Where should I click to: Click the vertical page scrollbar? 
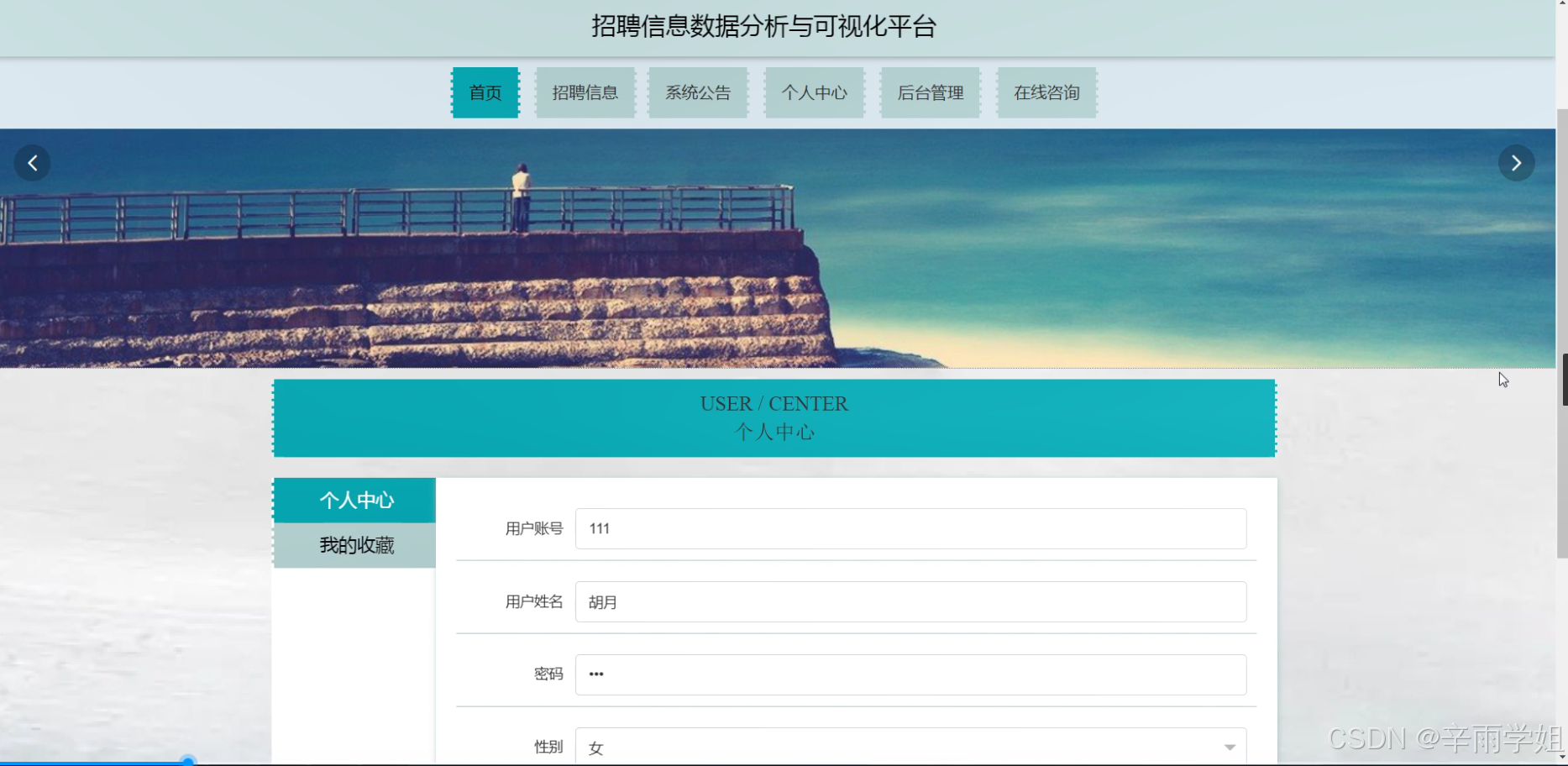pos(1562,378)
